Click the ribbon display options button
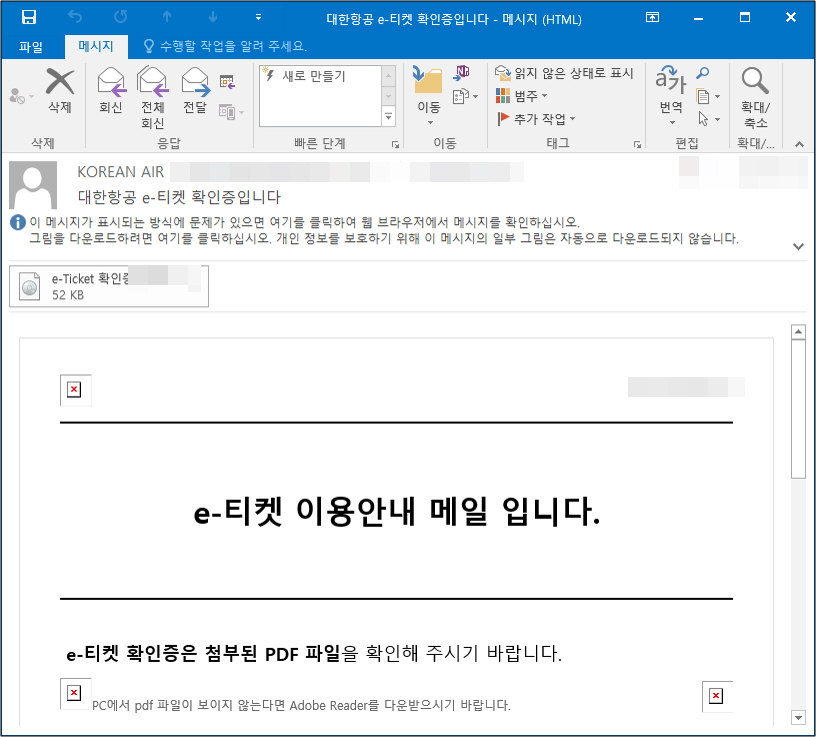The width and height of the screenshot is (816, 737). point(653,17)
